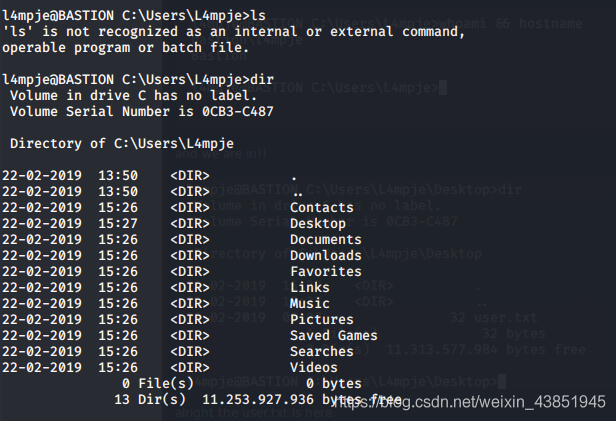Select the Videos directory name
This screenshot has height=421, width=616.
314,368
